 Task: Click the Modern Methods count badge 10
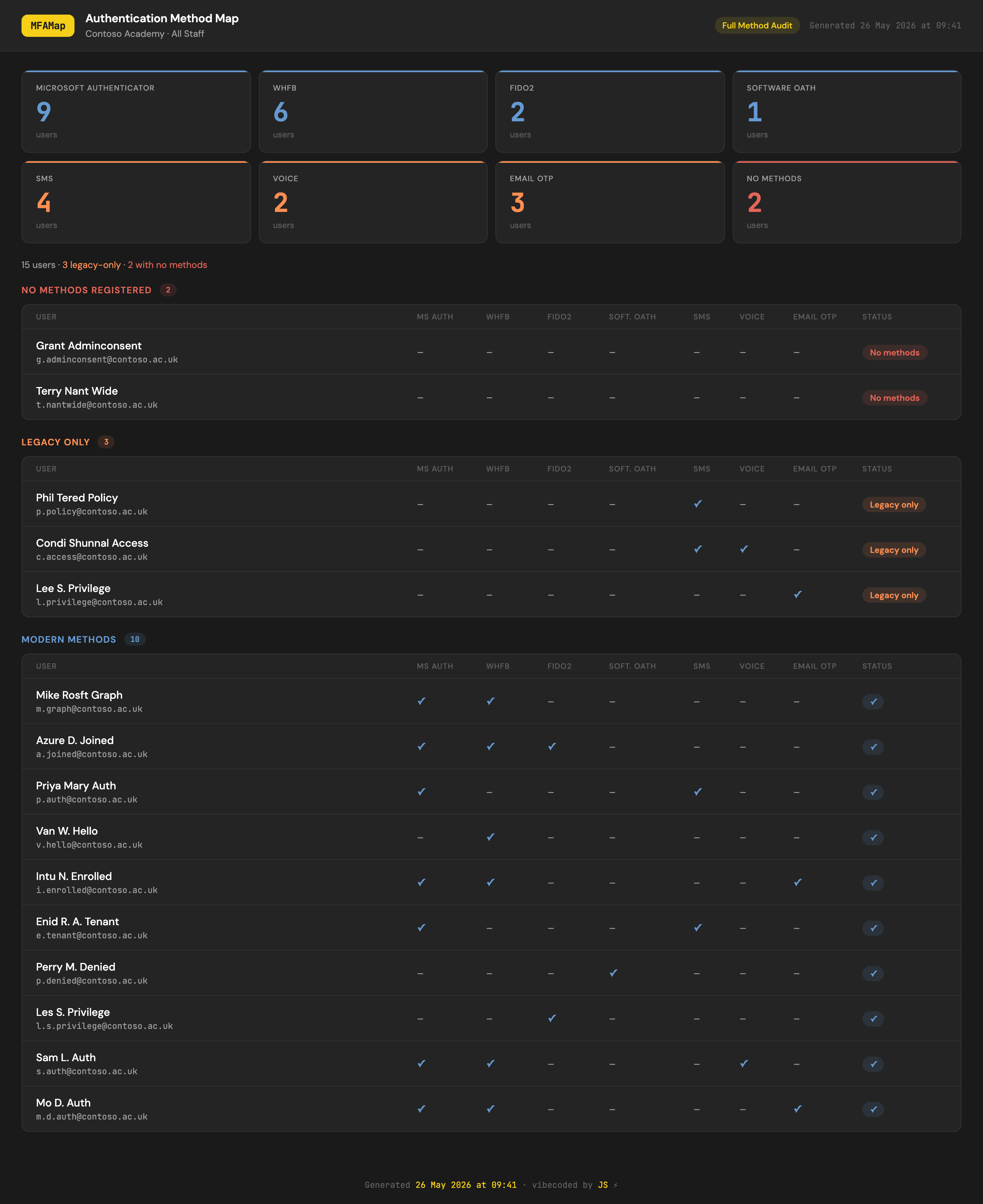click(135, 639)
